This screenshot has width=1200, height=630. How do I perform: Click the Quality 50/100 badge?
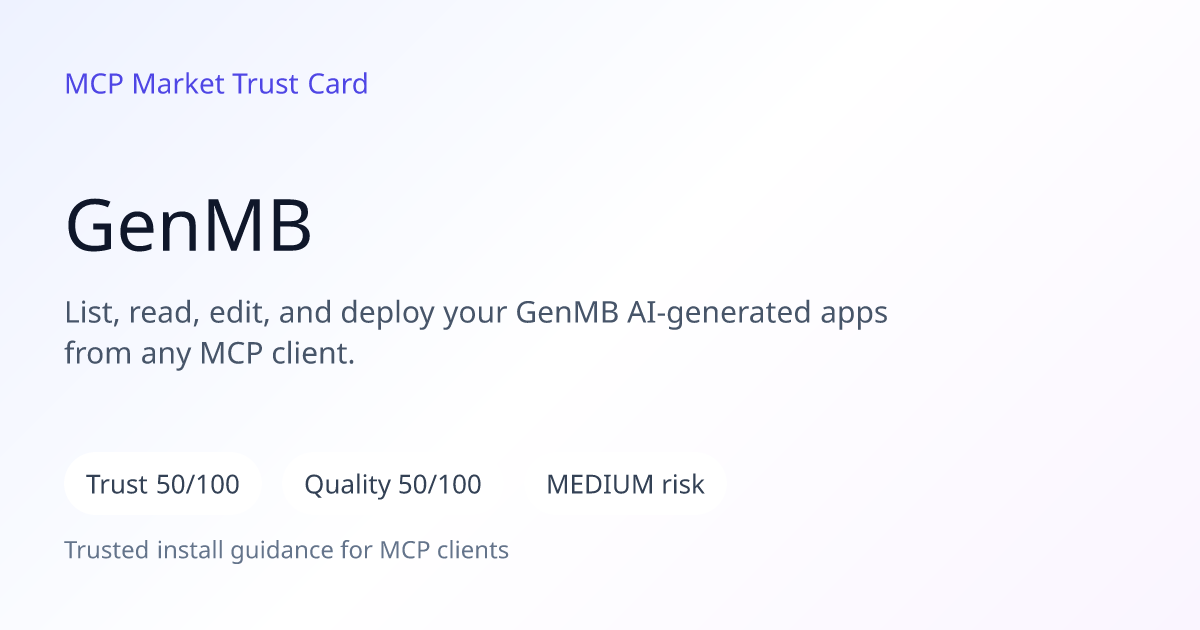393,484
